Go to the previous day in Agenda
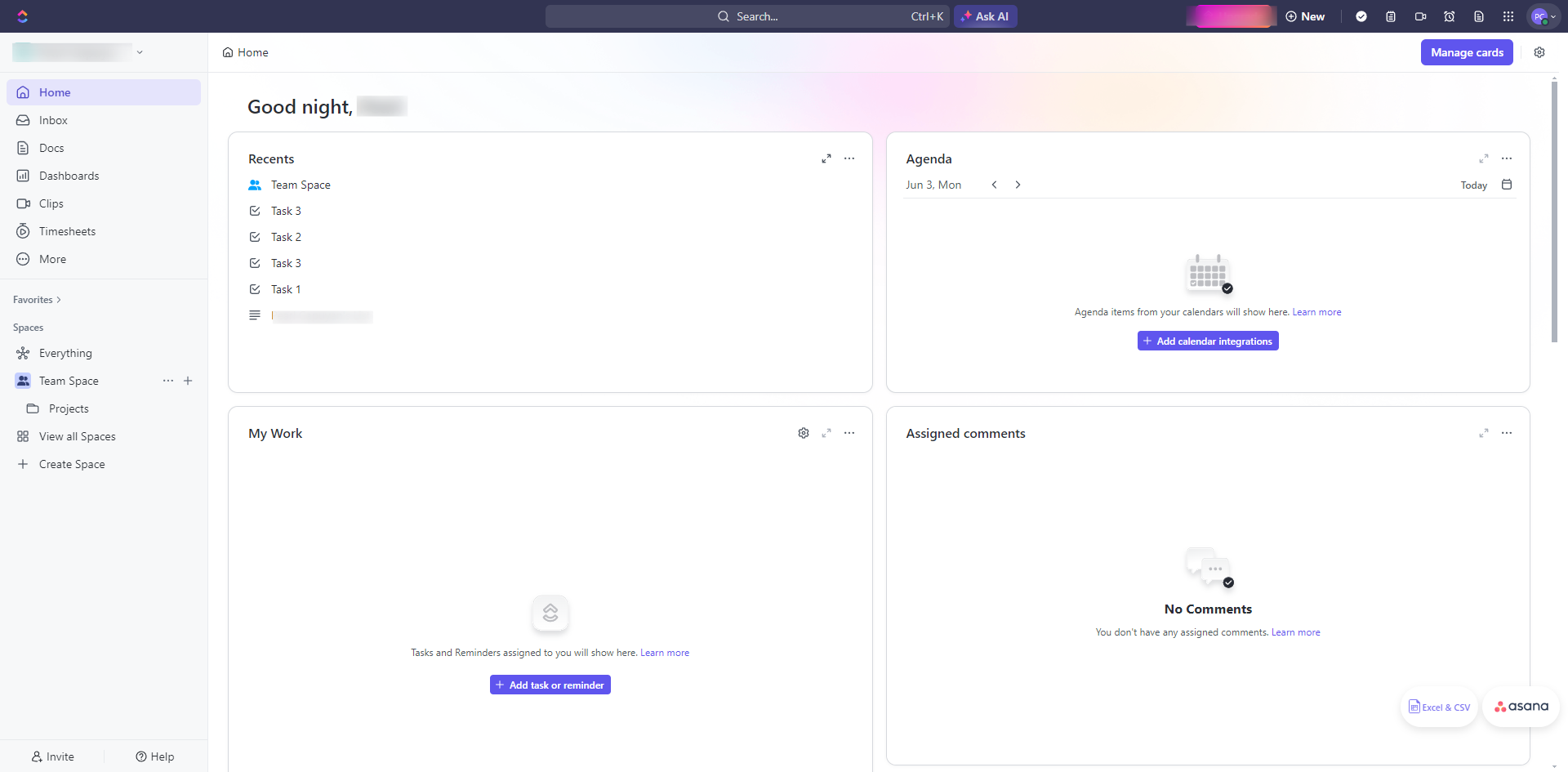The width and height of the screenshot is (1568, 772). tap(994, 185)
